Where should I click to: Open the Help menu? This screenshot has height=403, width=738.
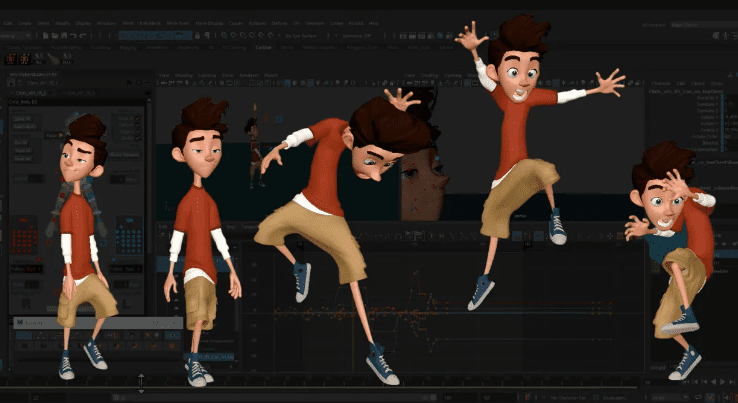click(x=373, y=23)
